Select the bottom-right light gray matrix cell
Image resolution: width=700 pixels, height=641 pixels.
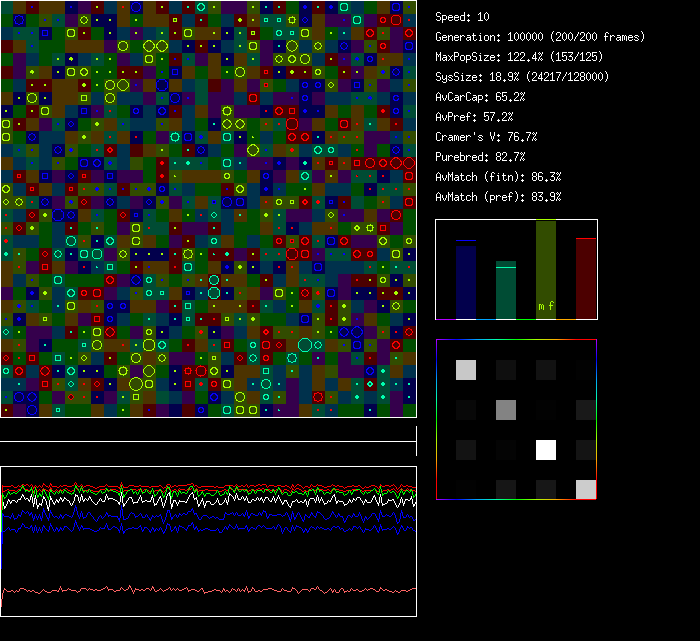(585, 489)
